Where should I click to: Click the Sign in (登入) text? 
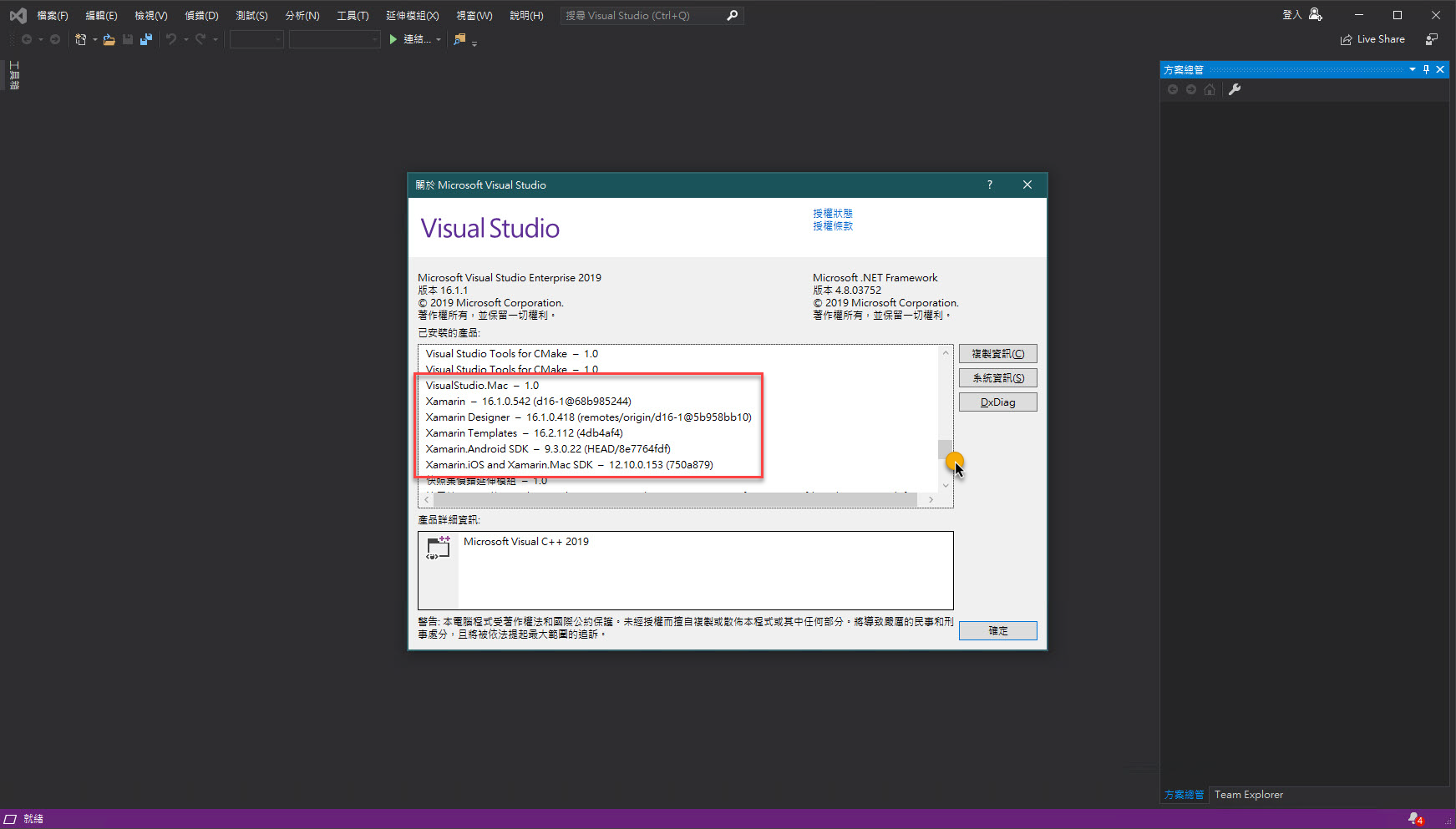click(1291, 15)
